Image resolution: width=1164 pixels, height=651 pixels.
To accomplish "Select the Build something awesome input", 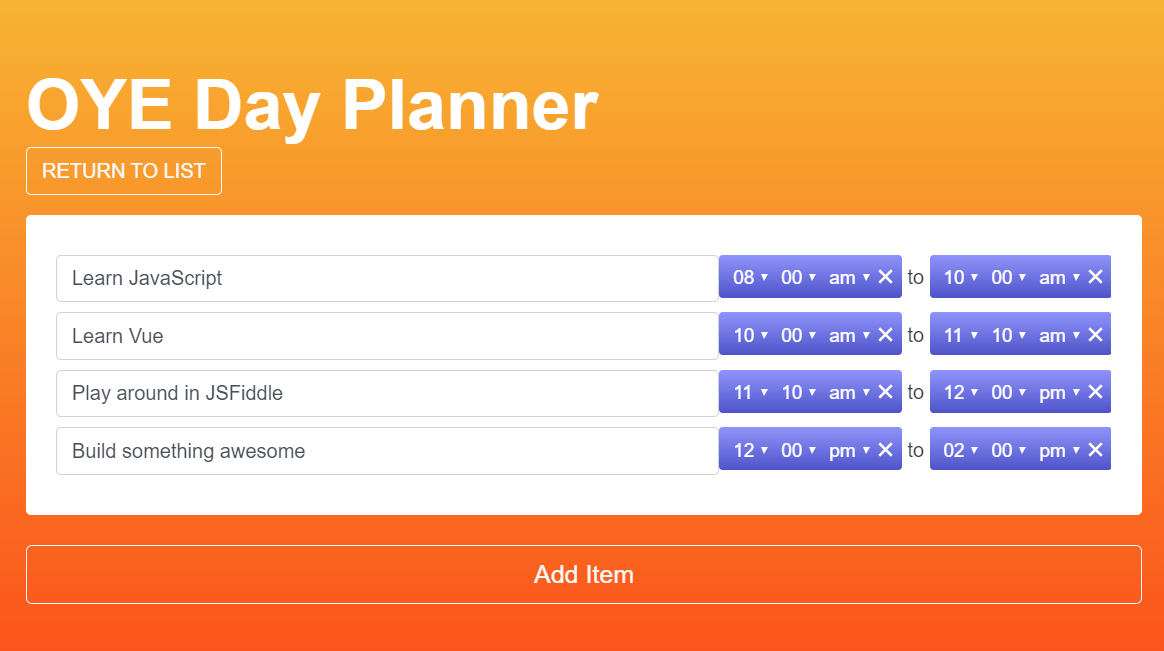I will tap(387, 451).
